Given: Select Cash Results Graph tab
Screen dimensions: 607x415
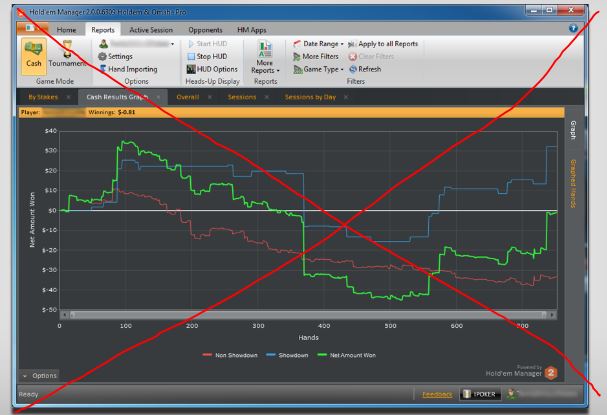Looking at the screenshot, I should pos(117,97).
